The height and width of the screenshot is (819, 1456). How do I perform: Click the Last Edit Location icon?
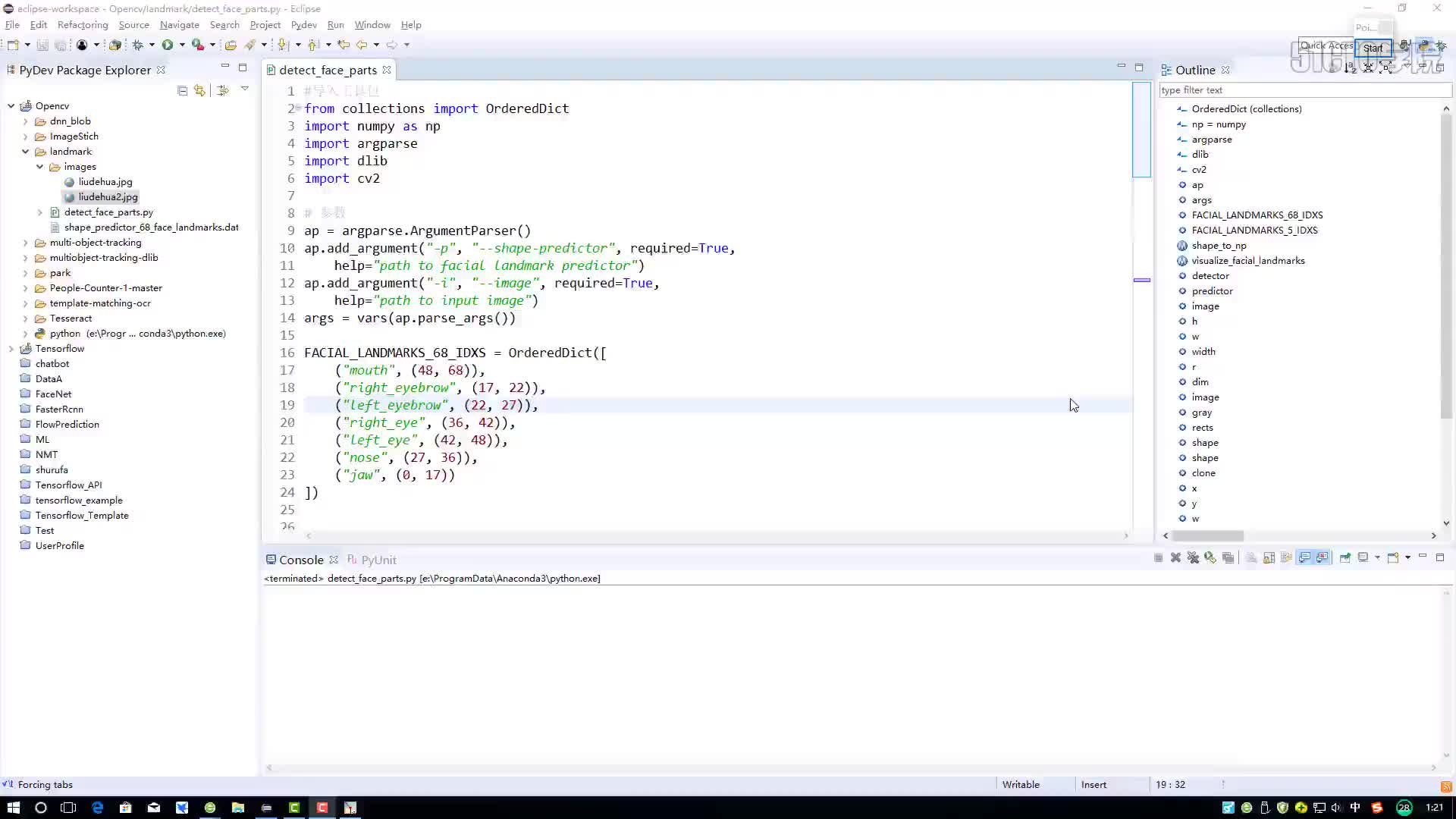pyautogui.click(x=344, y=45)
